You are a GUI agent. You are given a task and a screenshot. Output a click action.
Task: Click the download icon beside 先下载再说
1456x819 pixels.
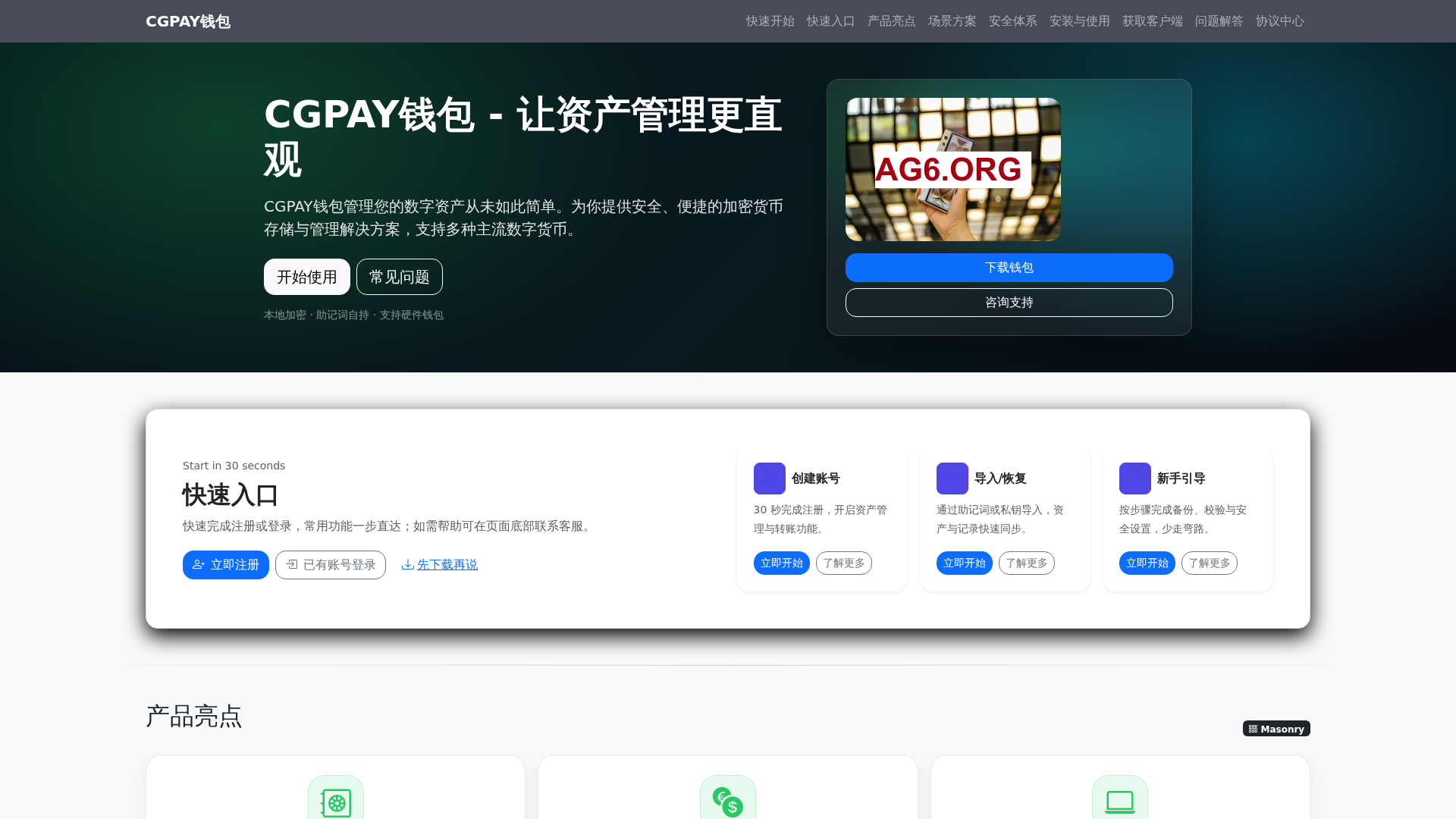[x=408, y=564]
